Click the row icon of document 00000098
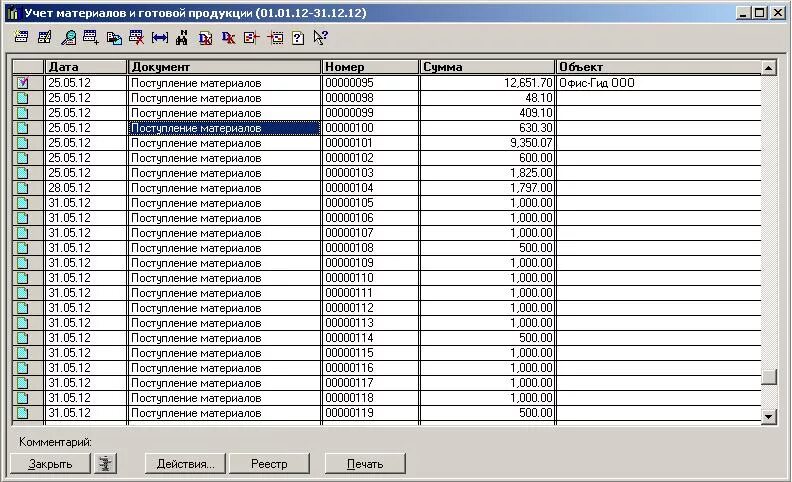This screenshot has height=482, width=792. click(x=22, y=98)
